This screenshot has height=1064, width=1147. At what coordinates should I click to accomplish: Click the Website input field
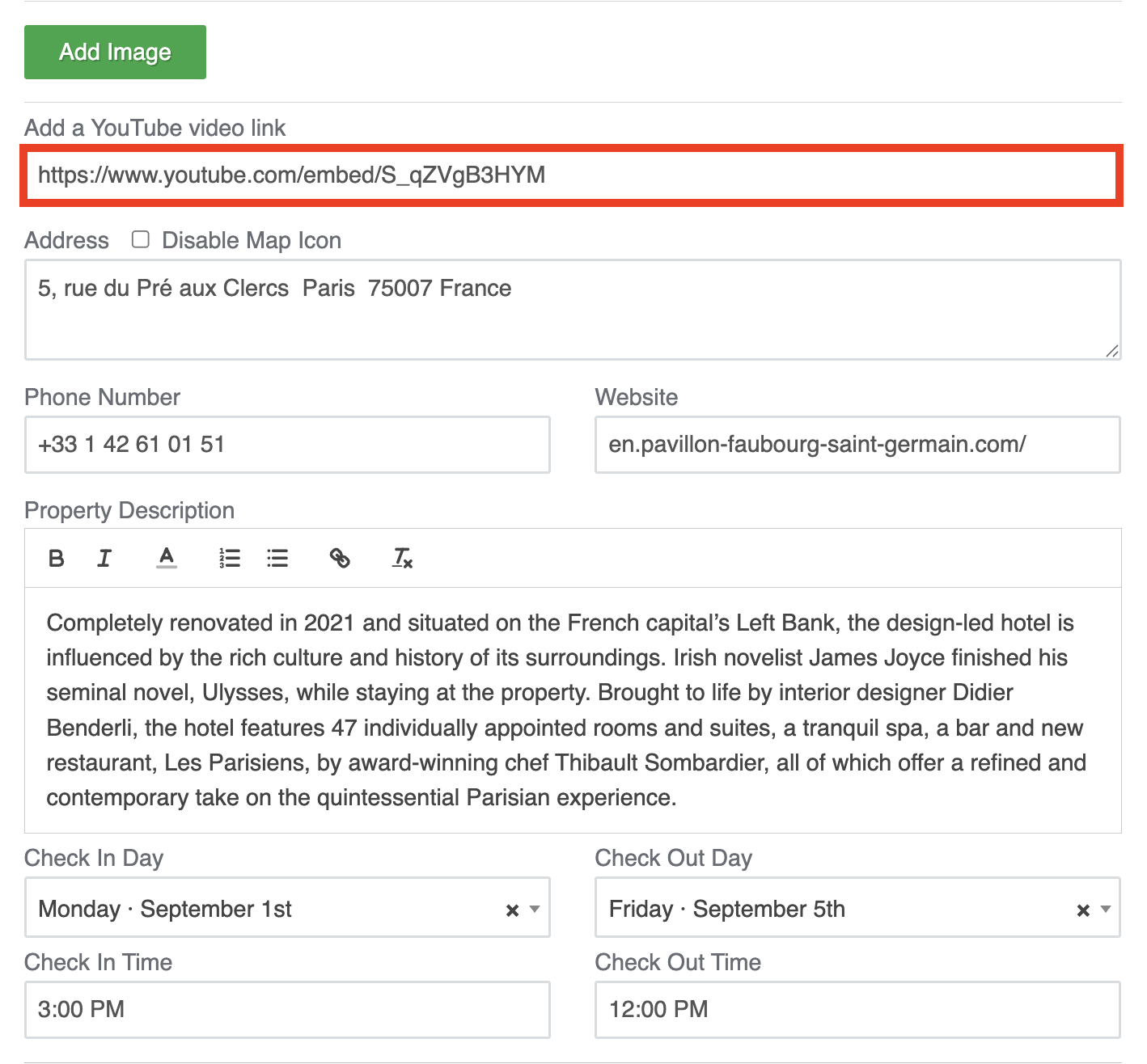(857, 445)
